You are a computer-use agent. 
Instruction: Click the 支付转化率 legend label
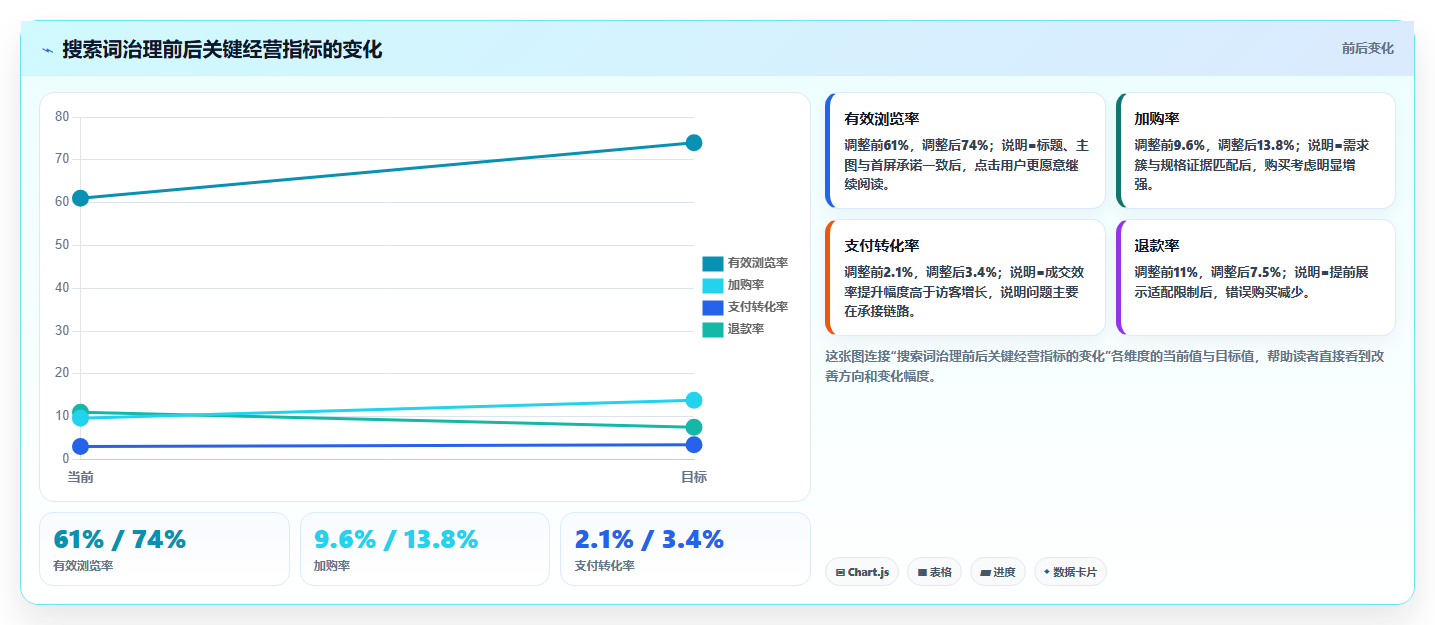pos(758,307)
